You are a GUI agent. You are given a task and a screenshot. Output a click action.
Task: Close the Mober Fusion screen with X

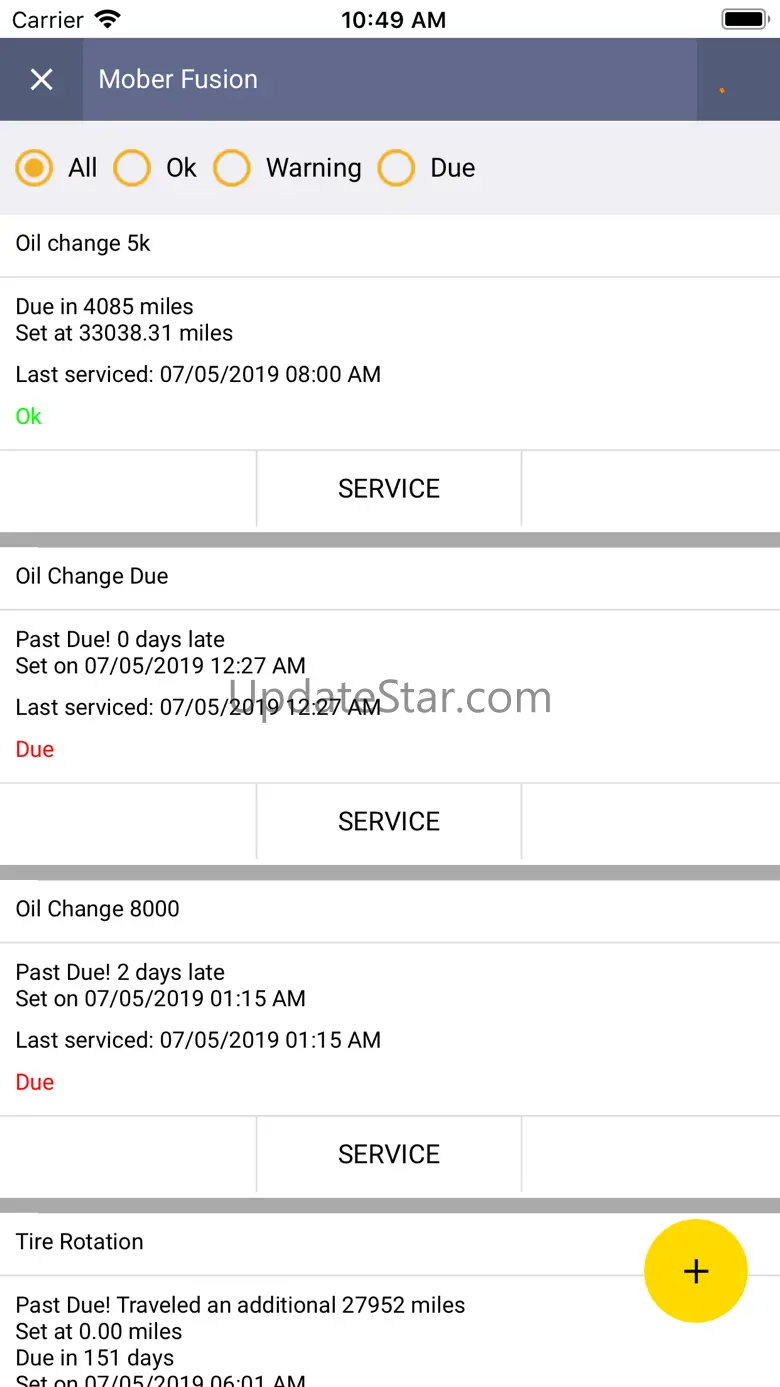click(41, 80)
